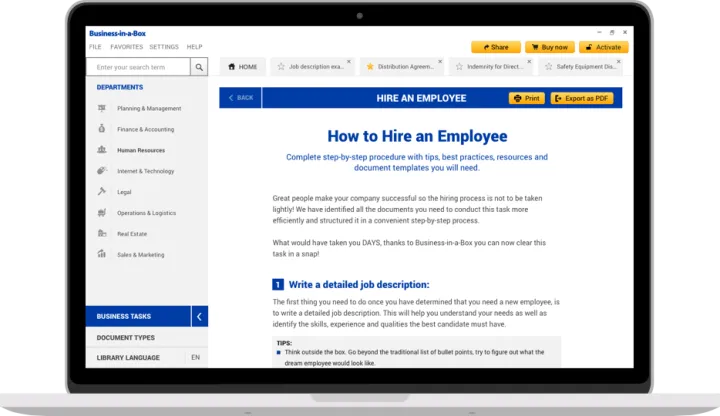Go back using the BACK button
This screenshot has height=416, width=720.
click(x=241, y=98)
